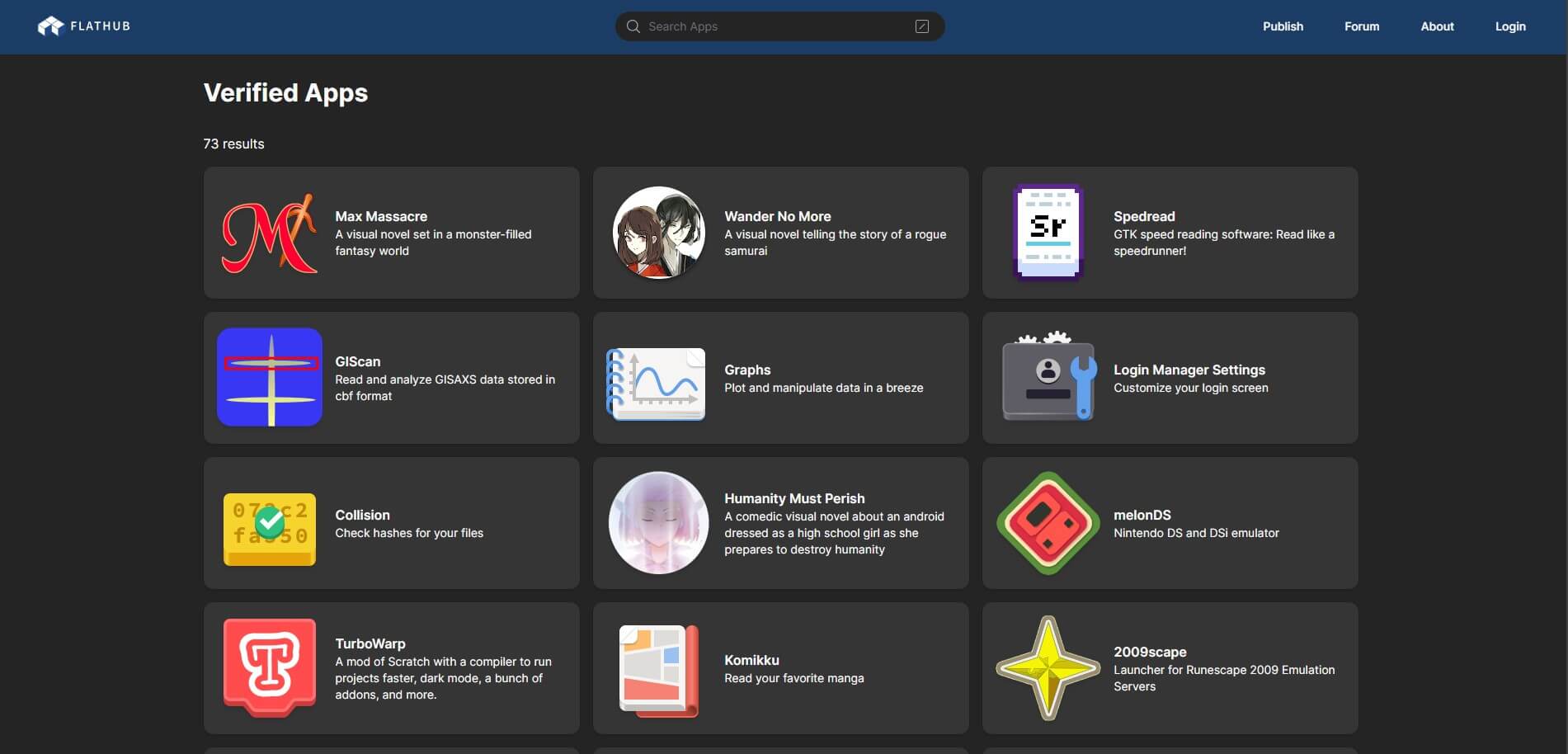Click the Komikku manga reader icon
This screenshot has width=1568, height=754.
click(x=657, y=669)
